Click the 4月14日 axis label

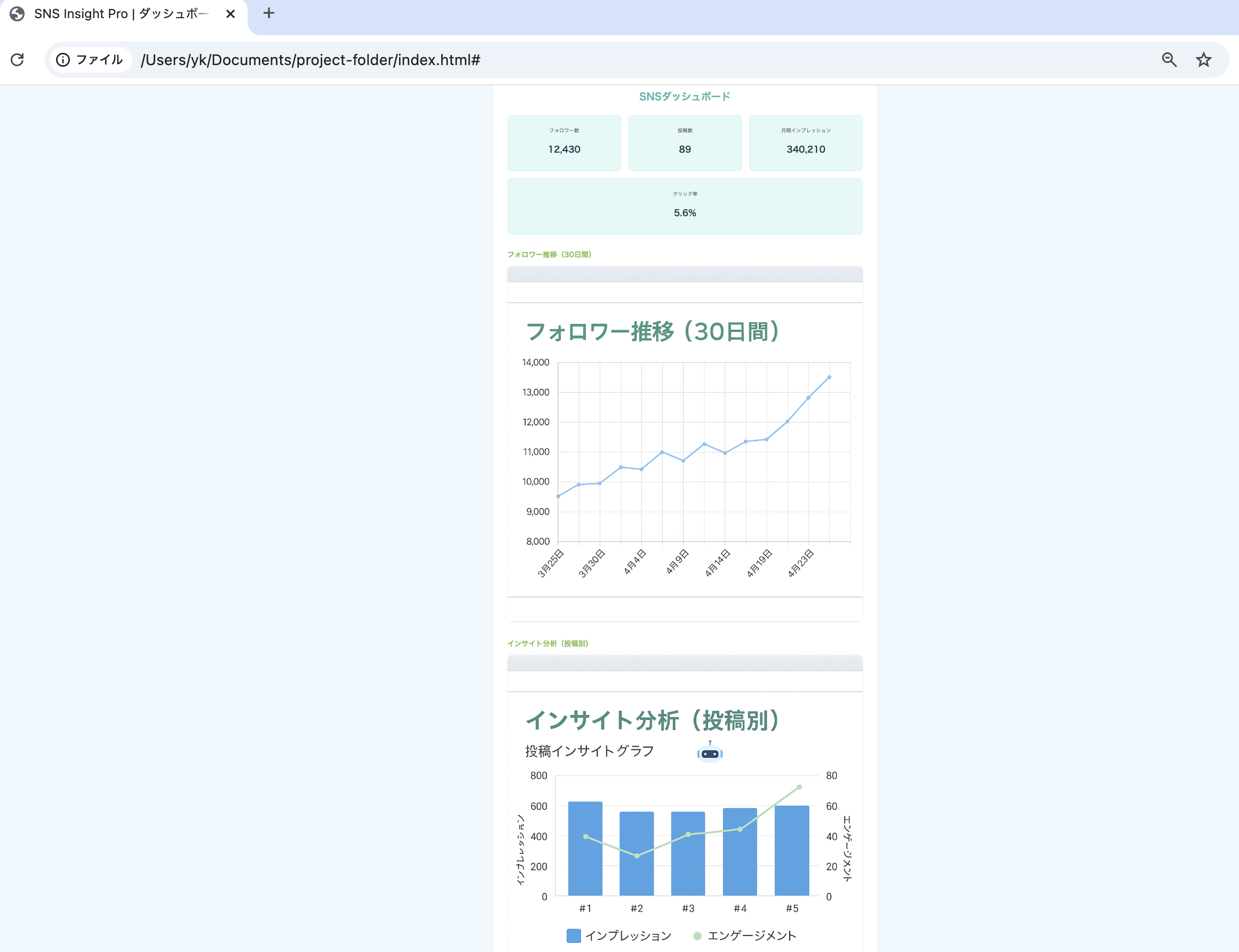[717, 564]
